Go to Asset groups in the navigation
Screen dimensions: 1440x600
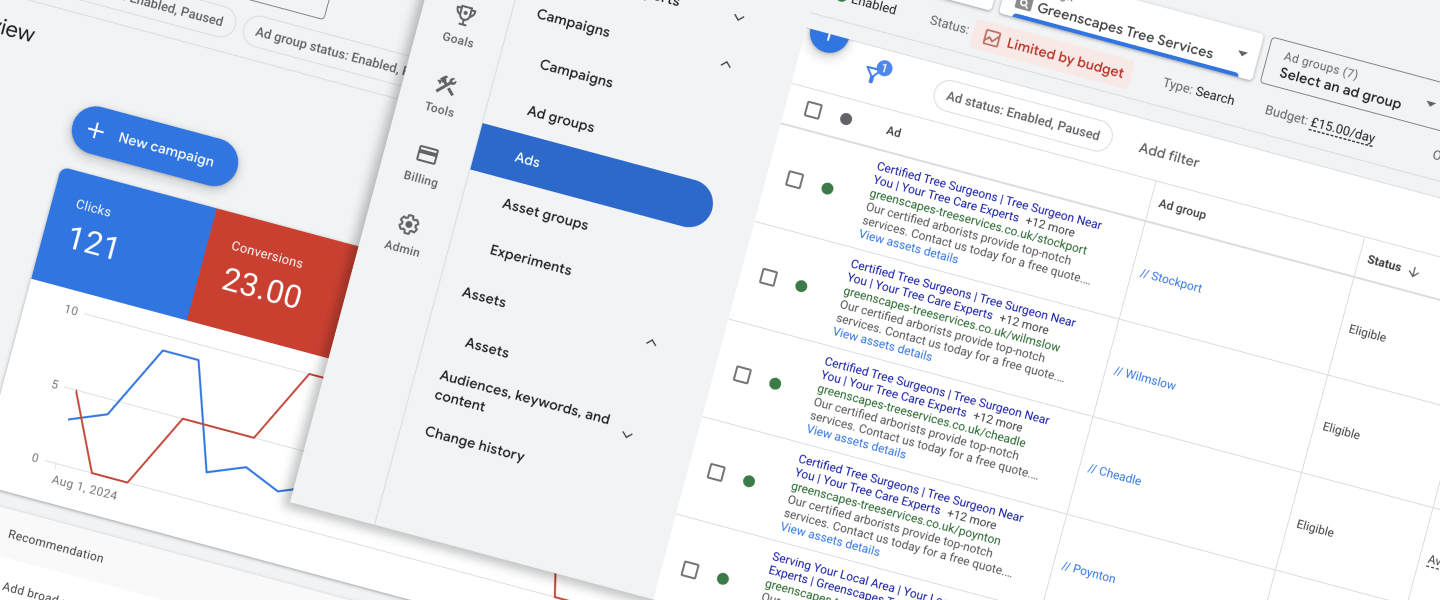[545, 213]
